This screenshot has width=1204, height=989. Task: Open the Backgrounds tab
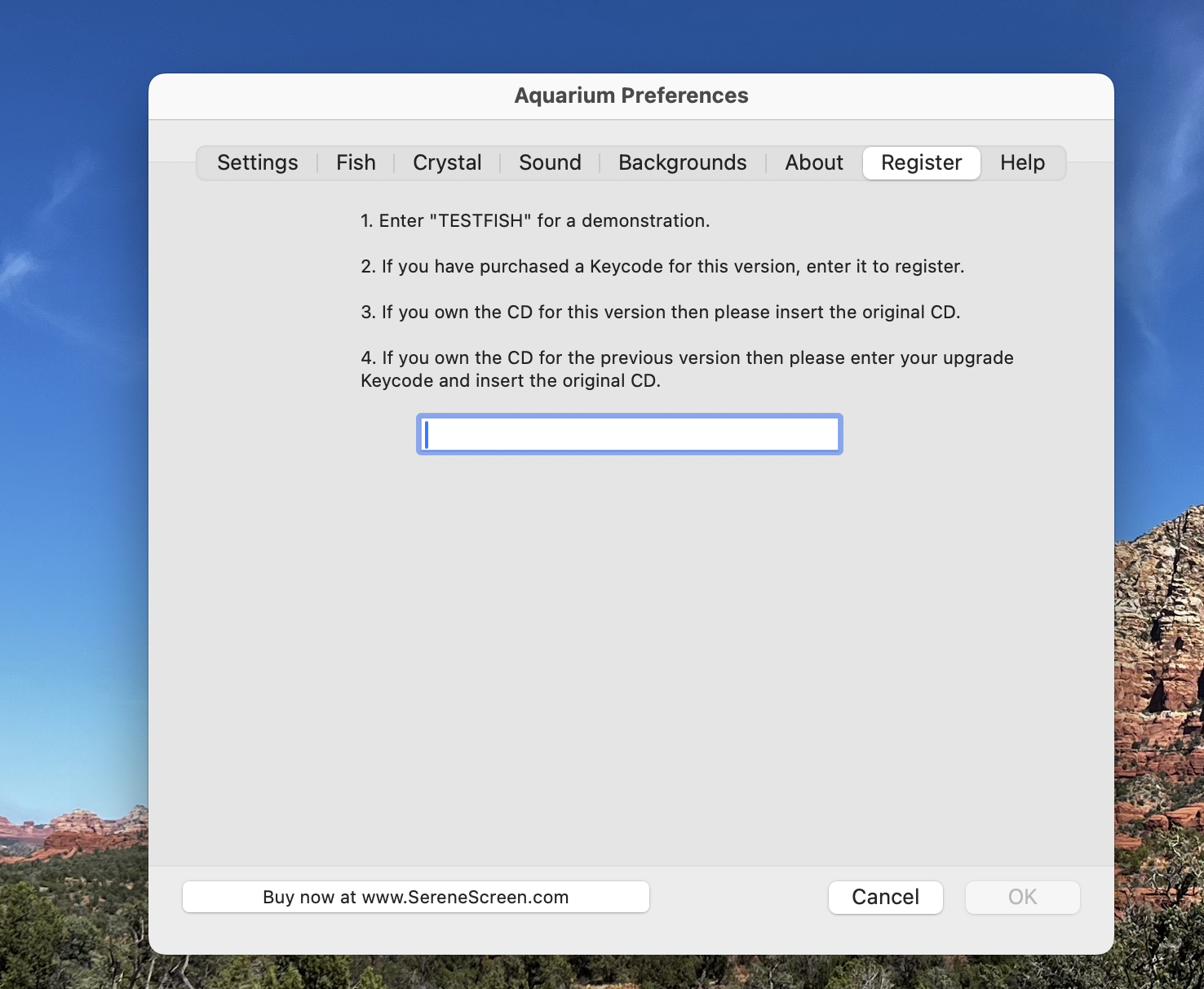(x=683, y=162)
